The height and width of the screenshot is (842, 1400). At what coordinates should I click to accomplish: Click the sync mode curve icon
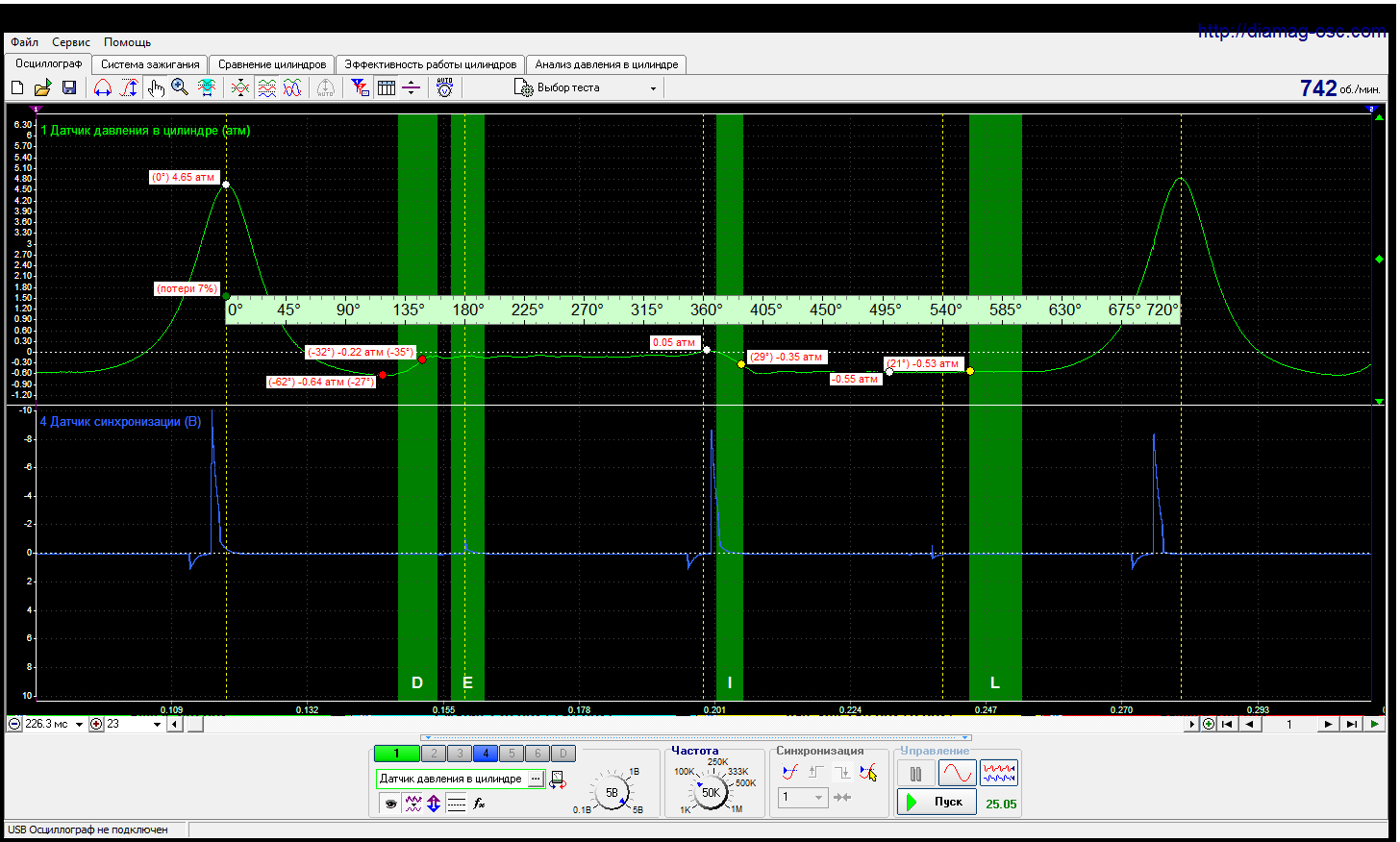tap(790, 772)
